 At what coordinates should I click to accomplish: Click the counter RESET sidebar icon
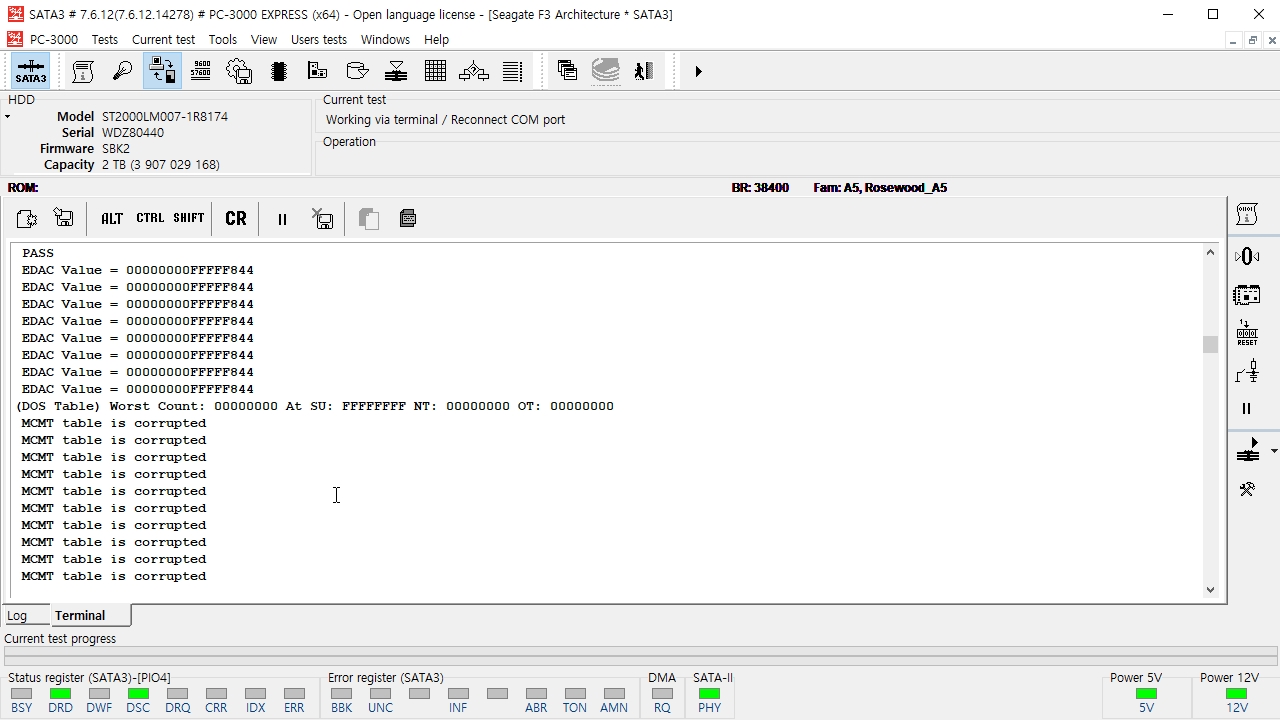1247,333
